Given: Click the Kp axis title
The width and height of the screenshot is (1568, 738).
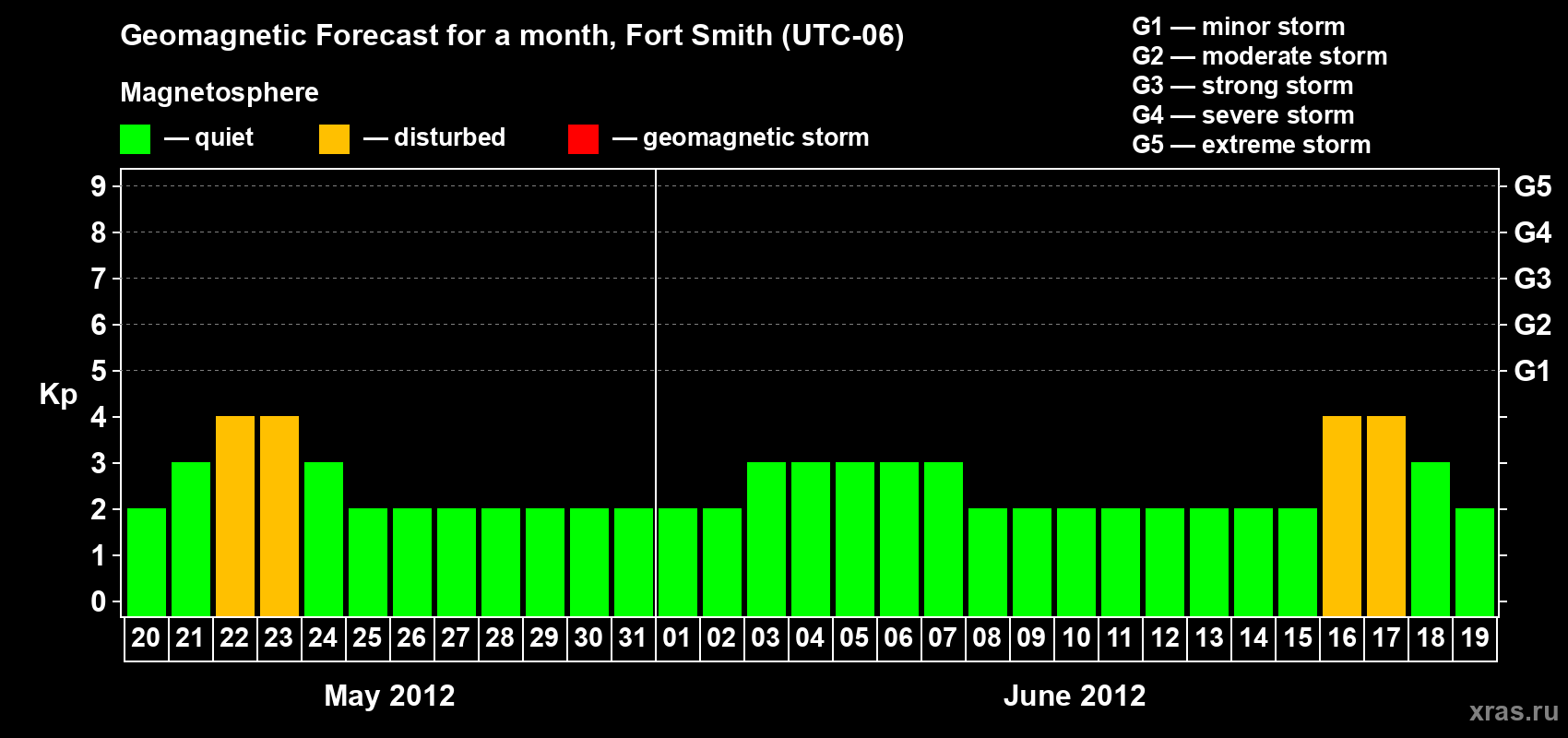Looking at the screenshot, I should (58, 395).
